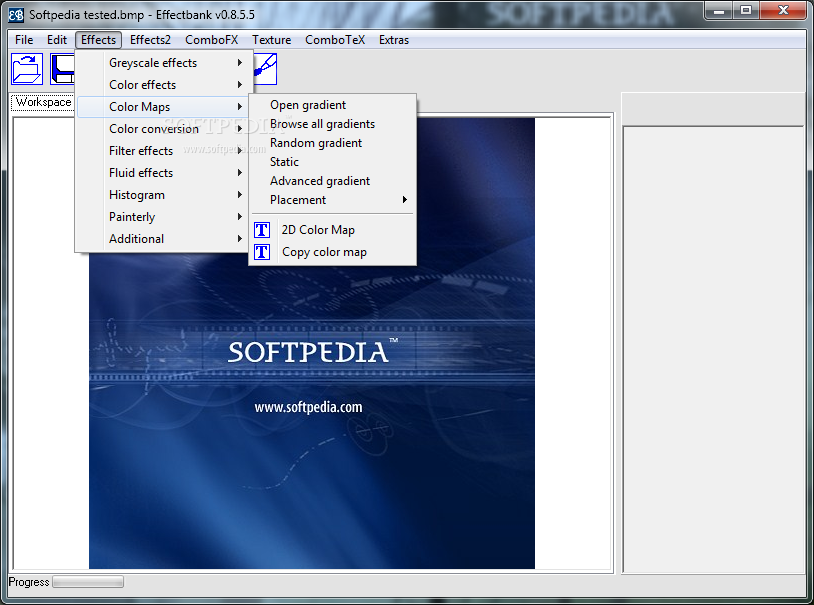Click the empty right side panel
The width and height of the screenshot is (814, 605).
tap(714, 349)
